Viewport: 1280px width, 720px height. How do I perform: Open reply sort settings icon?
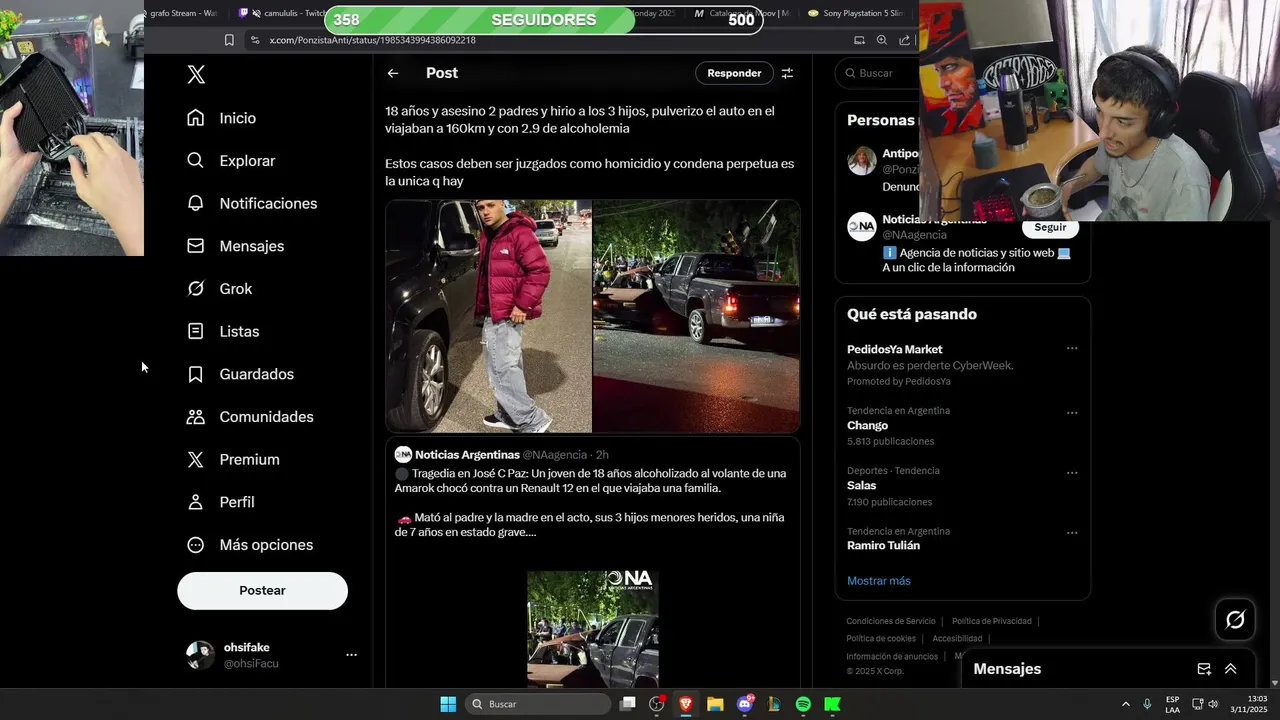tap(787, 73)
